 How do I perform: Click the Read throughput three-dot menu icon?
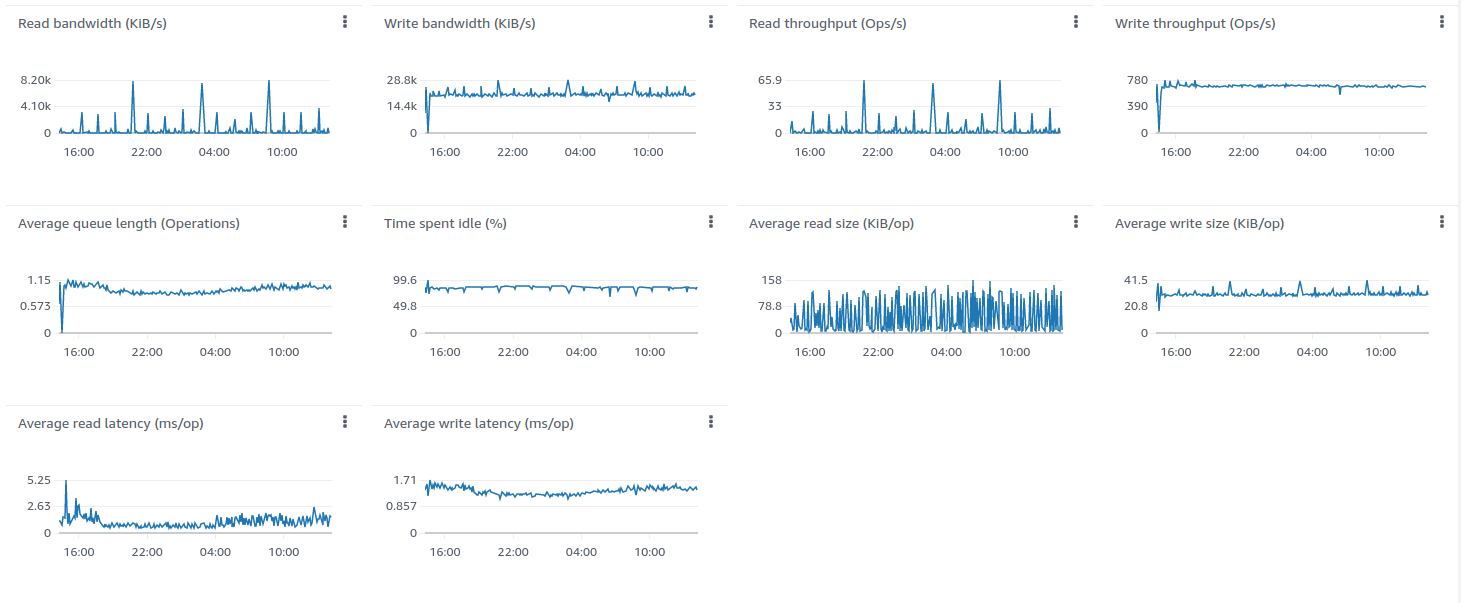pos(1076,22)
